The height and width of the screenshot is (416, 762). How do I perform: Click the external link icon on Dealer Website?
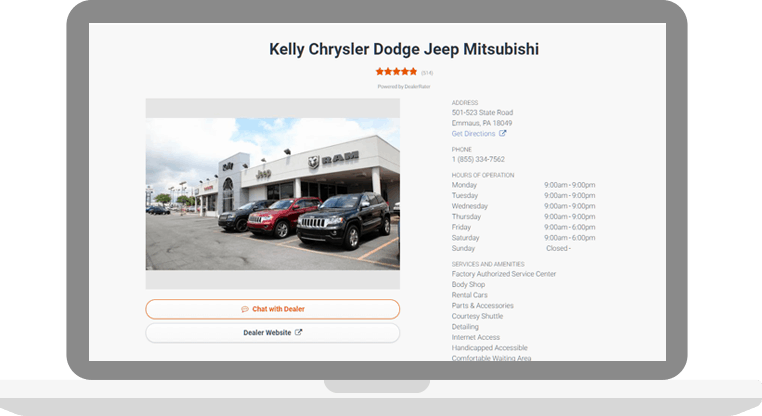point(298,332)
